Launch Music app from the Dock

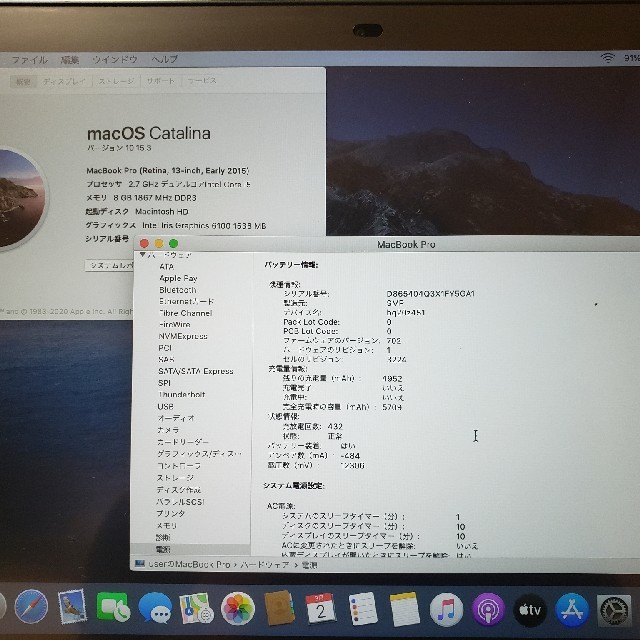point(447,610)
